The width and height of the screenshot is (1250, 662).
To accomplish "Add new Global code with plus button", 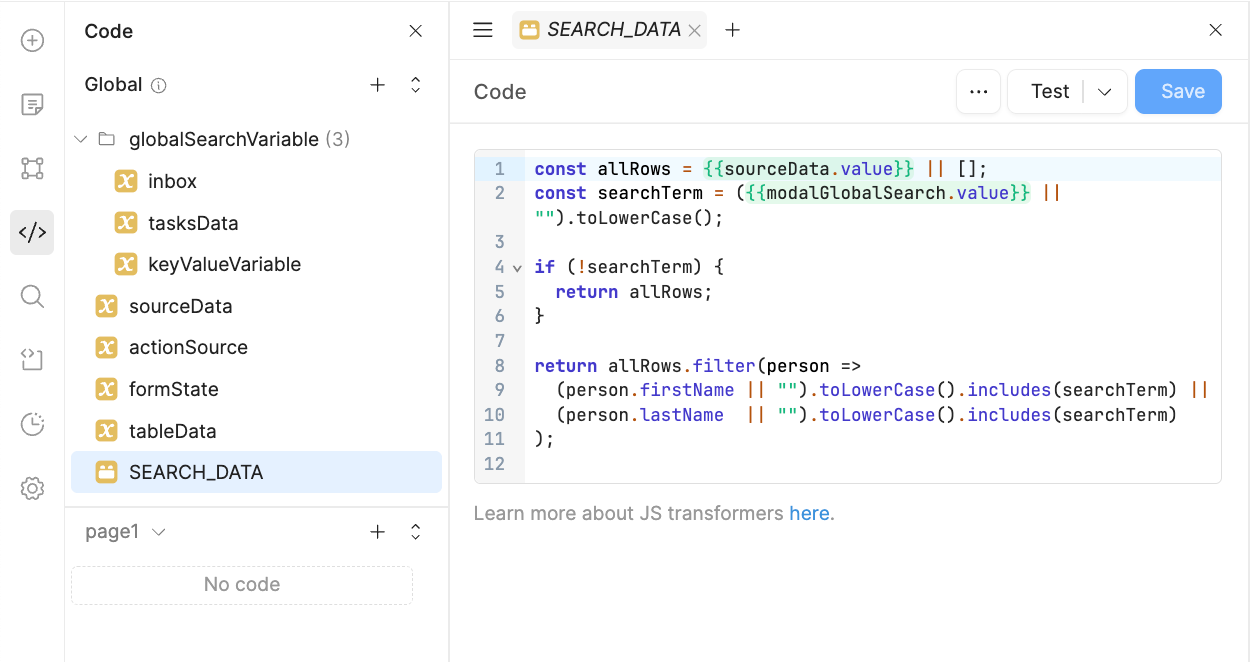I will click(377, 85).
